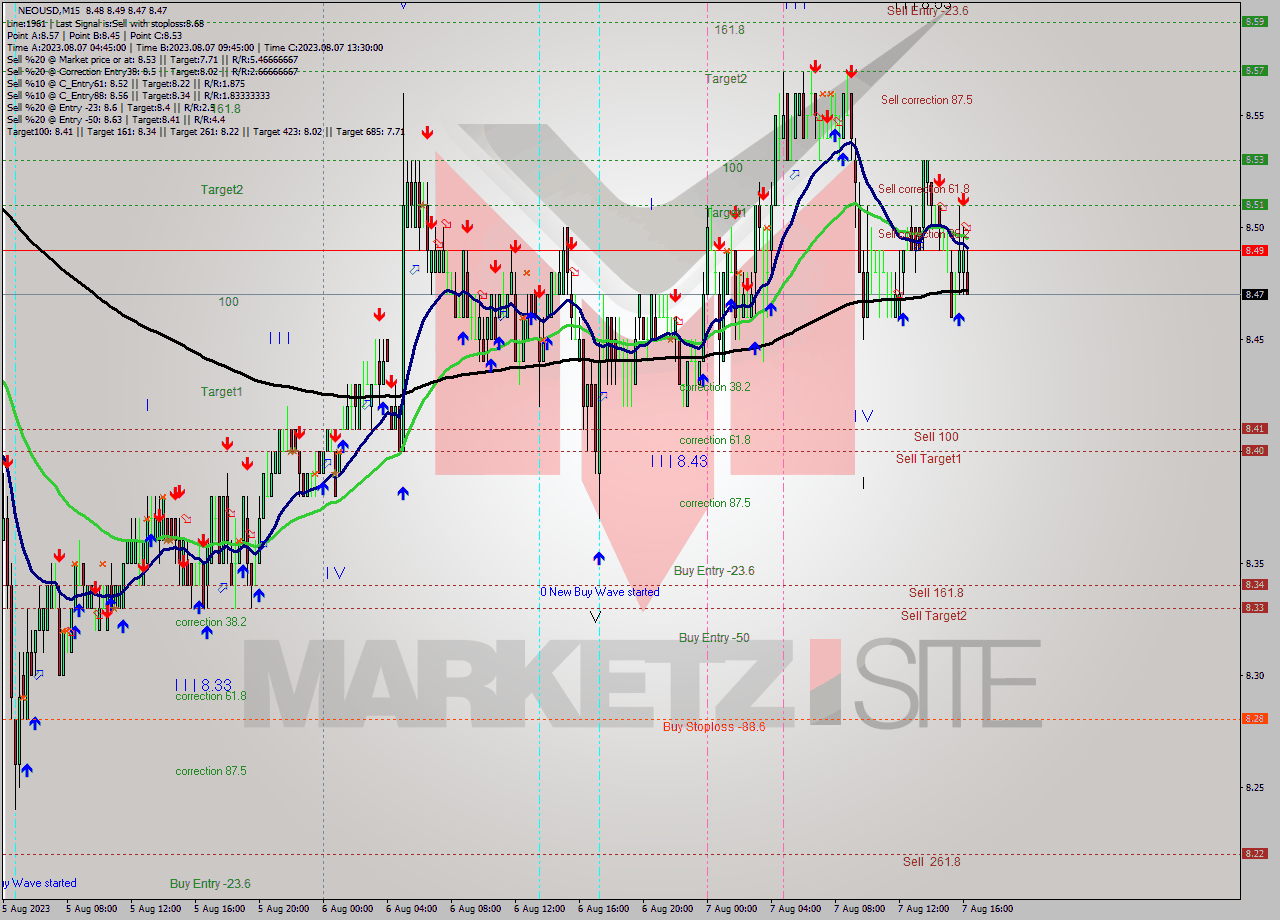1280x920 pixels.
Task: Click the 'Sell Target1' label
Action: (x=928, y=459)
